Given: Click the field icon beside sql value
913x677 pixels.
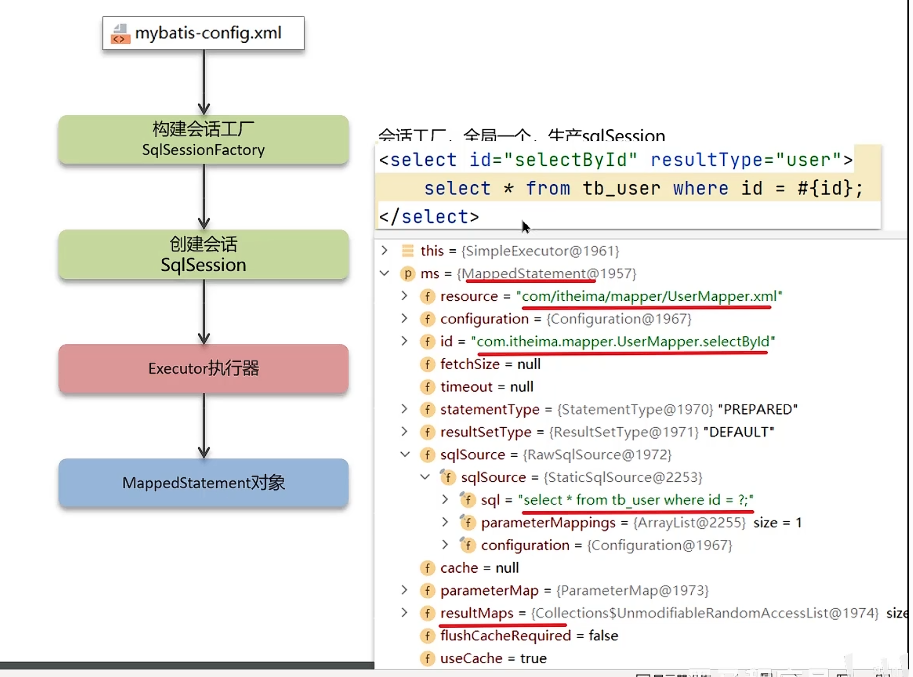Looking at the screenshot, I should pyautogui.click(x=468, y=500).
